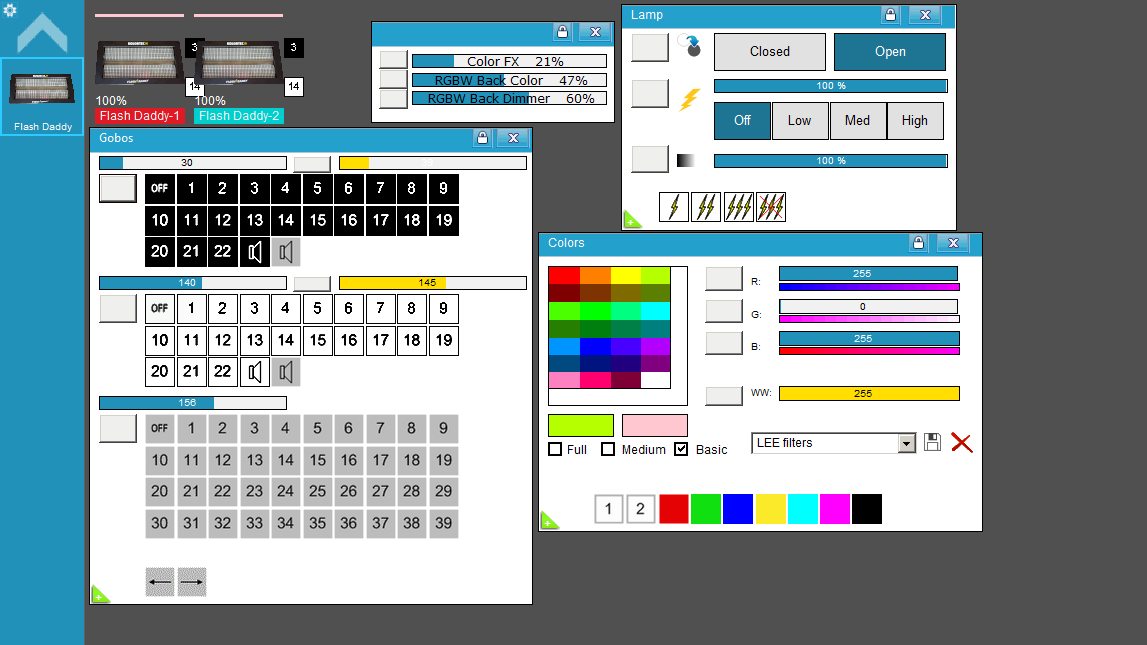Adjust the Gobos slider showing 156
Viewport: 1147px width, 645px height.
193,403
